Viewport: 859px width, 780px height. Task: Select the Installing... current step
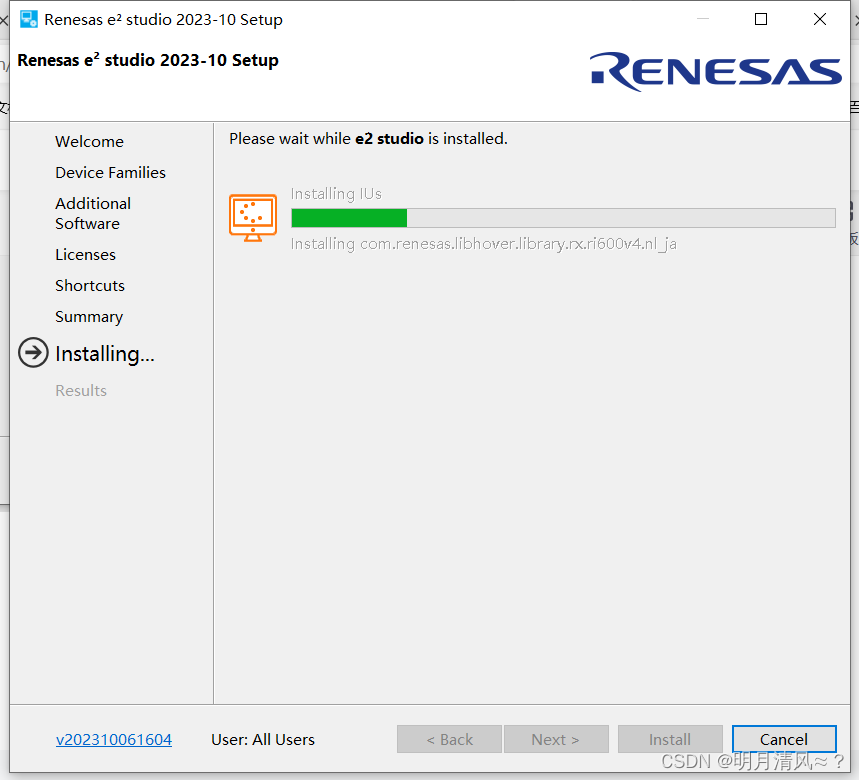(105, 354)
